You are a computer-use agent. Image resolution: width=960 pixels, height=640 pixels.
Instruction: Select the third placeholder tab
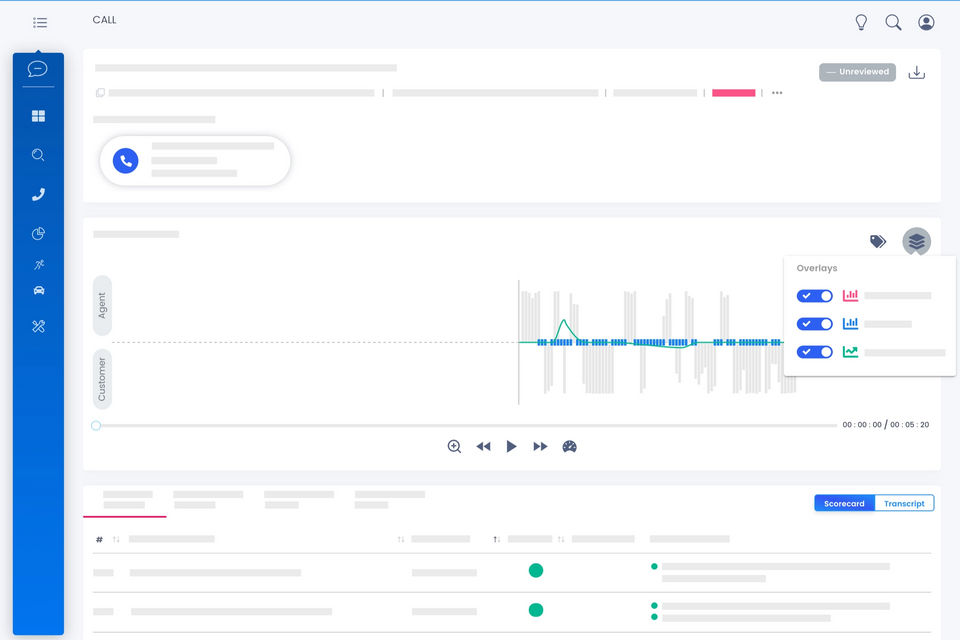299,500
